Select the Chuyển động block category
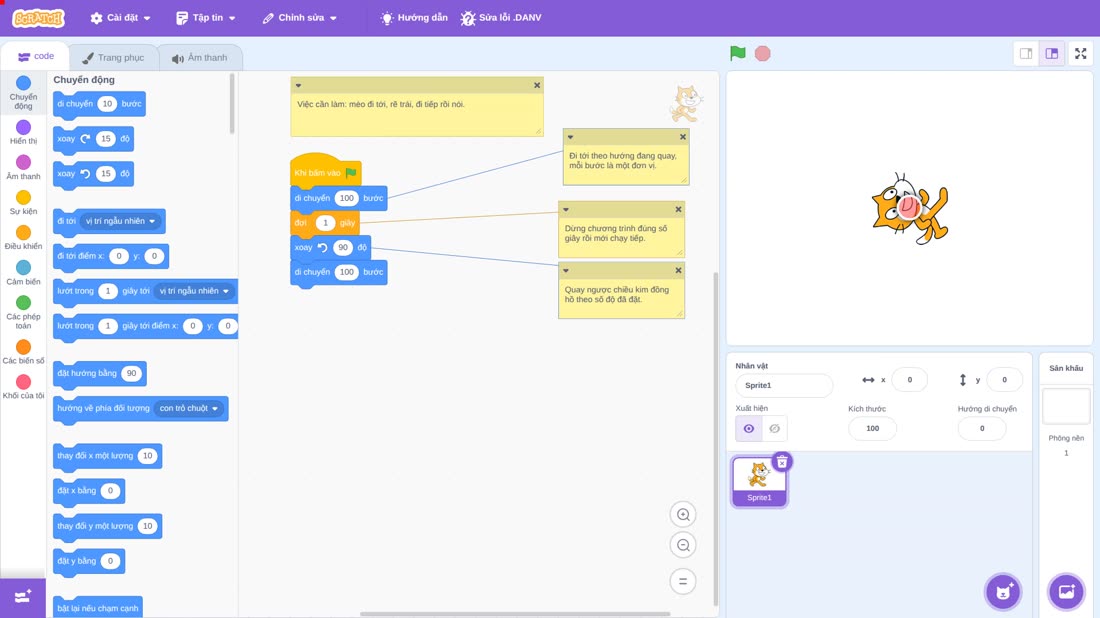Viewport: 1100px width, 618px height. click(x=23, y=93)
